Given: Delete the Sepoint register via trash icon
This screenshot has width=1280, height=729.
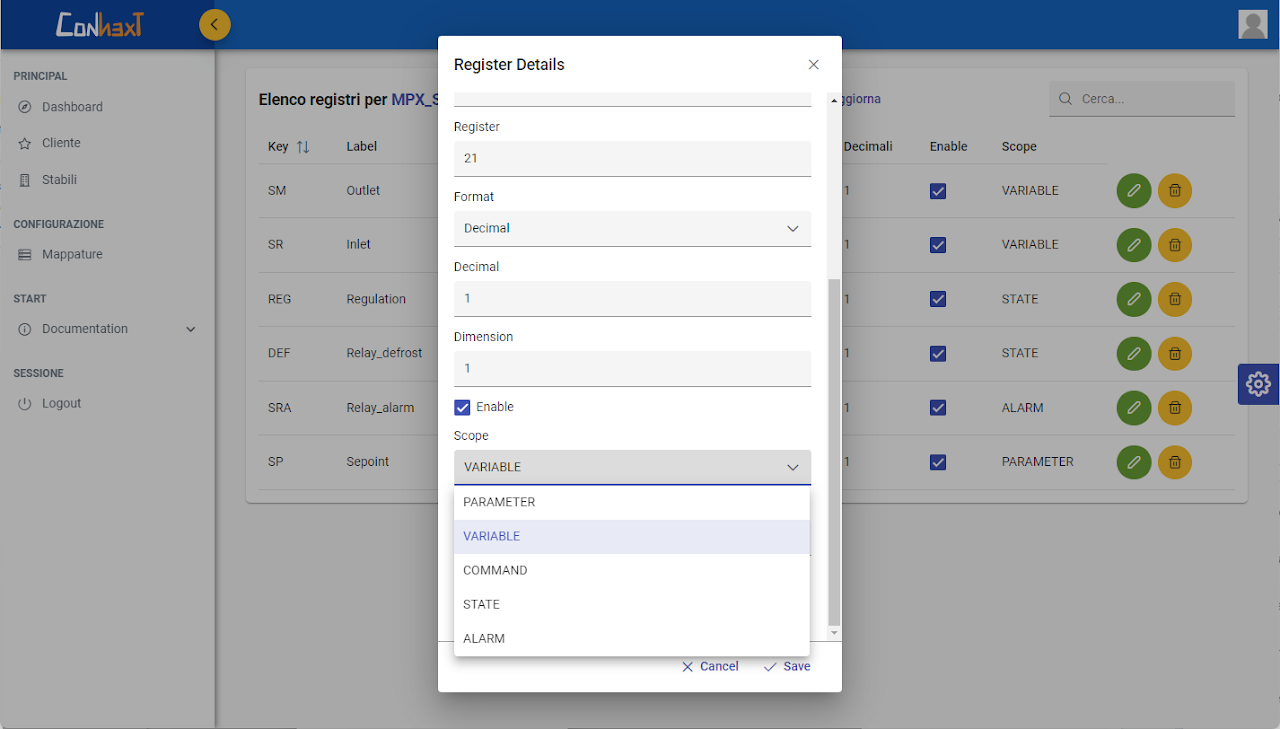Looking at the screenshot, I should [1174, 461].
